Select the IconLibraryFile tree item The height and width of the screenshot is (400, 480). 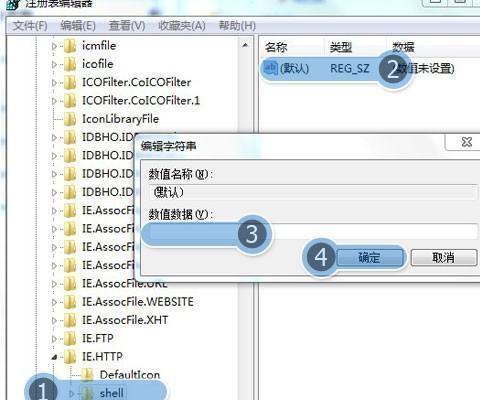(120, 119)
